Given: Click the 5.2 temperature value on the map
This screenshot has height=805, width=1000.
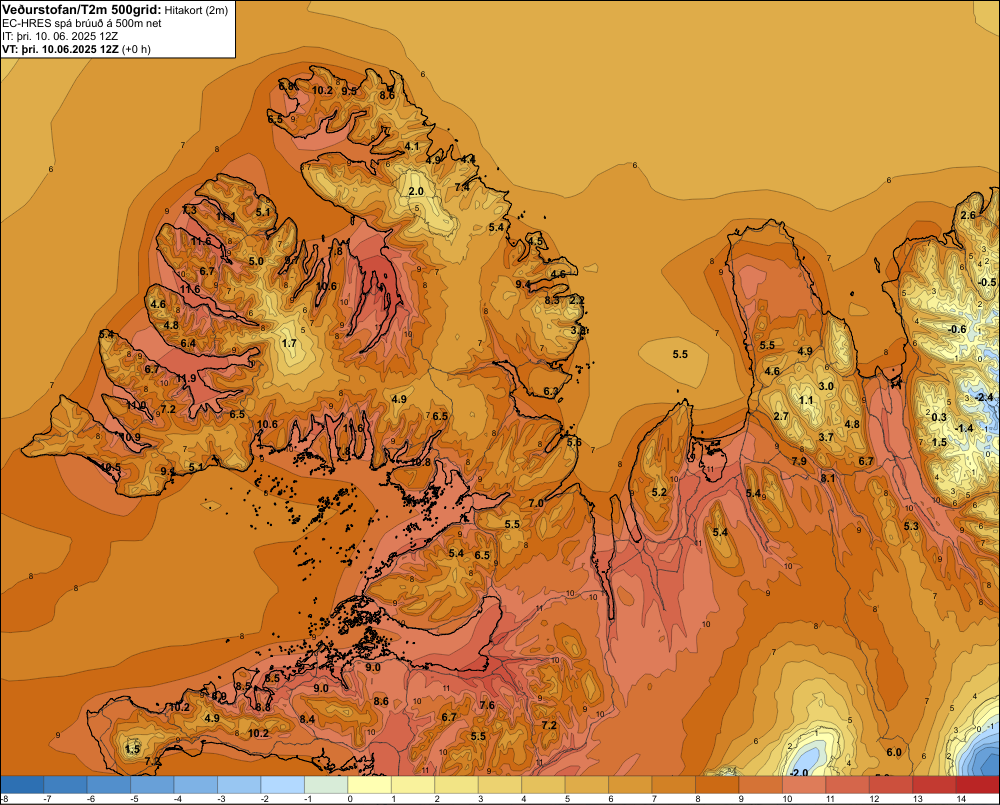Looking at the screenshot, I should (x=659, y=492).
